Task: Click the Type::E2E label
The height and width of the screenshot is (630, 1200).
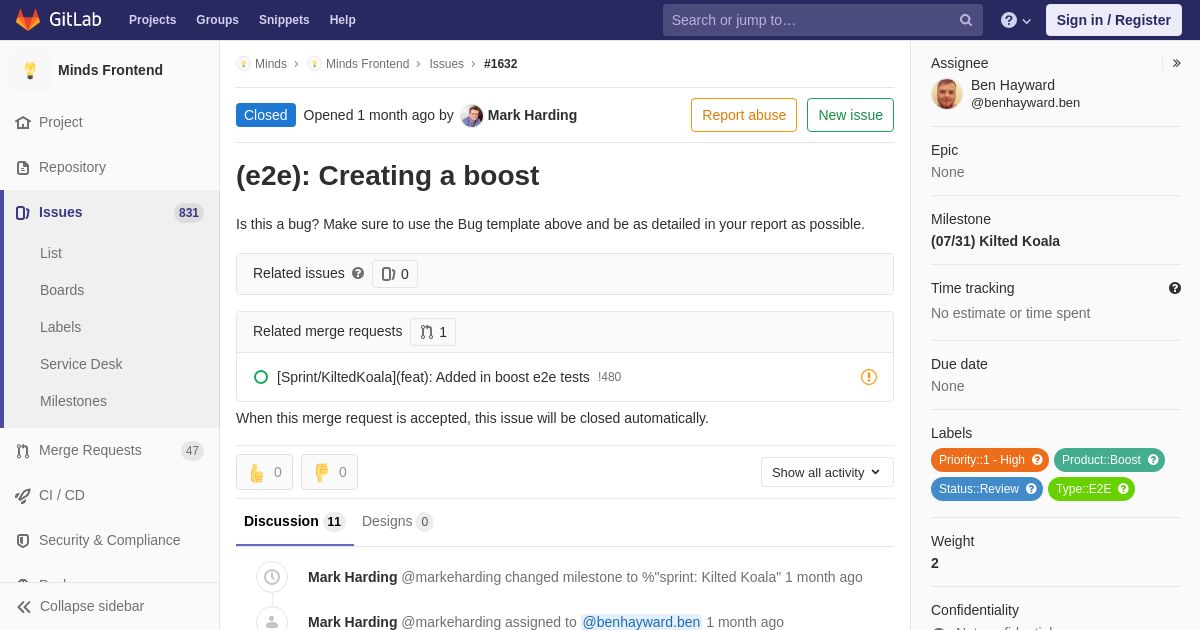Action: [1091, 489]
